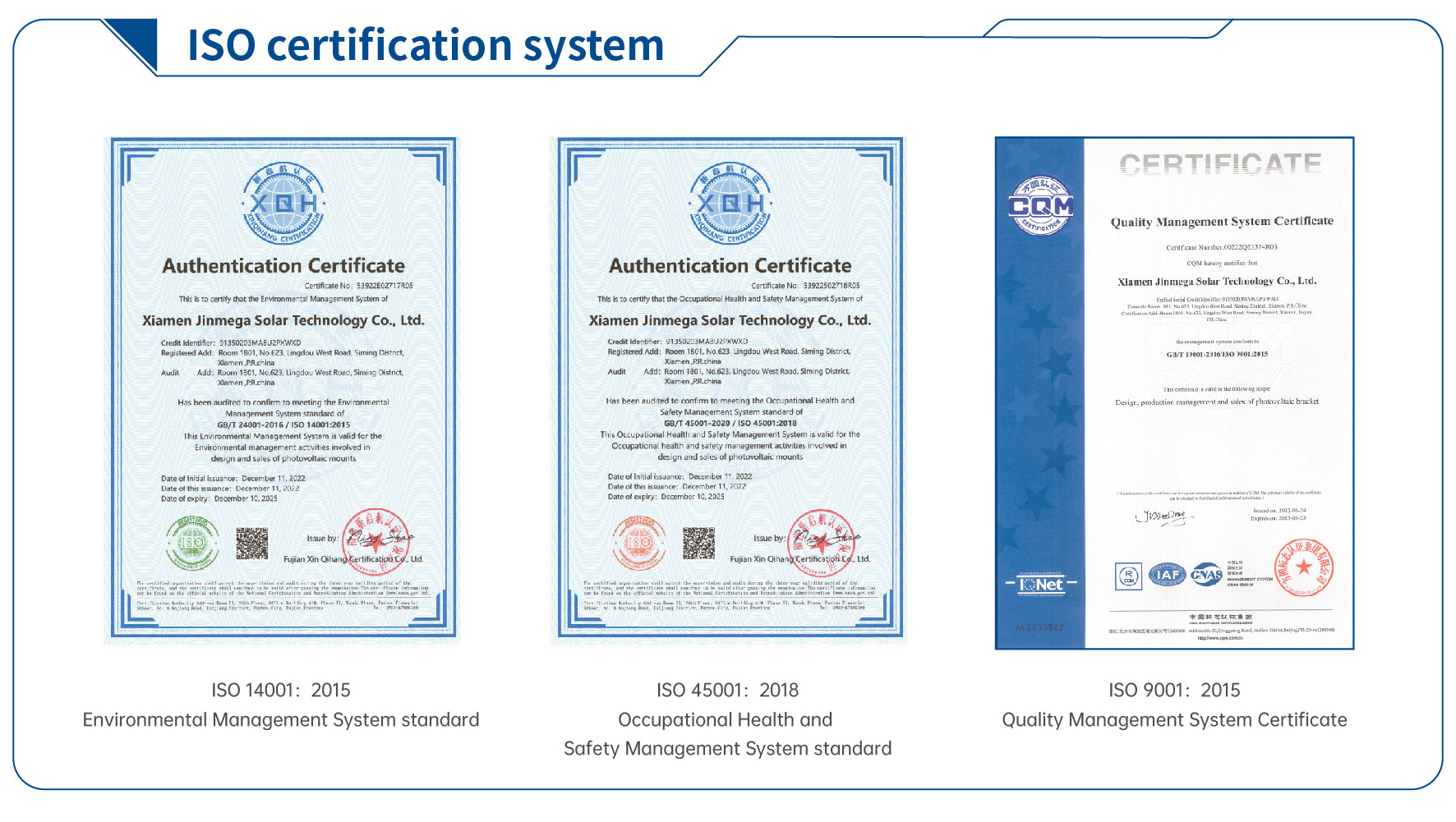Click the CQM logo on the blue sidebar
Screen dimensions: 1456x822
coord(1040,205)
